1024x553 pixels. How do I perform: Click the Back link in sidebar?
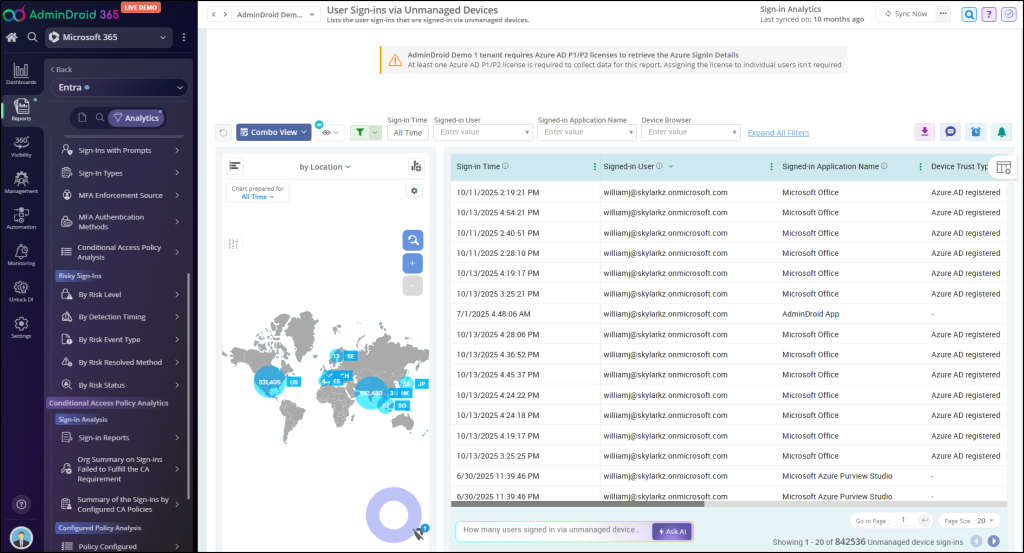pos(61,69)
